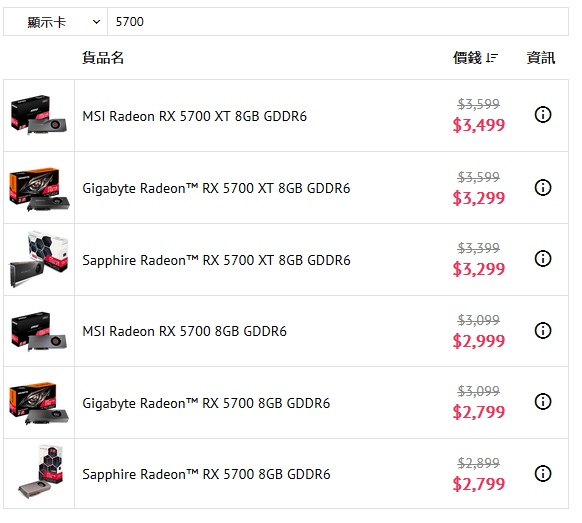Select Gigabyte Radeon RX 5700 8GB GDDR6 name

(x=206, y=403)
